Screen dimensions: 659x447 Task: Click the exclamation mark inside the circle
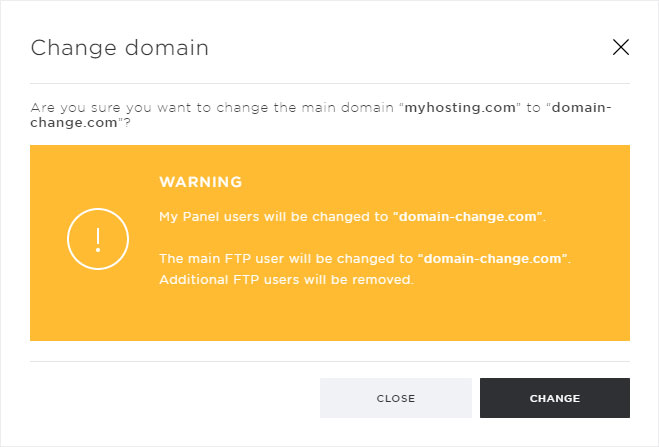pos(98,240)
